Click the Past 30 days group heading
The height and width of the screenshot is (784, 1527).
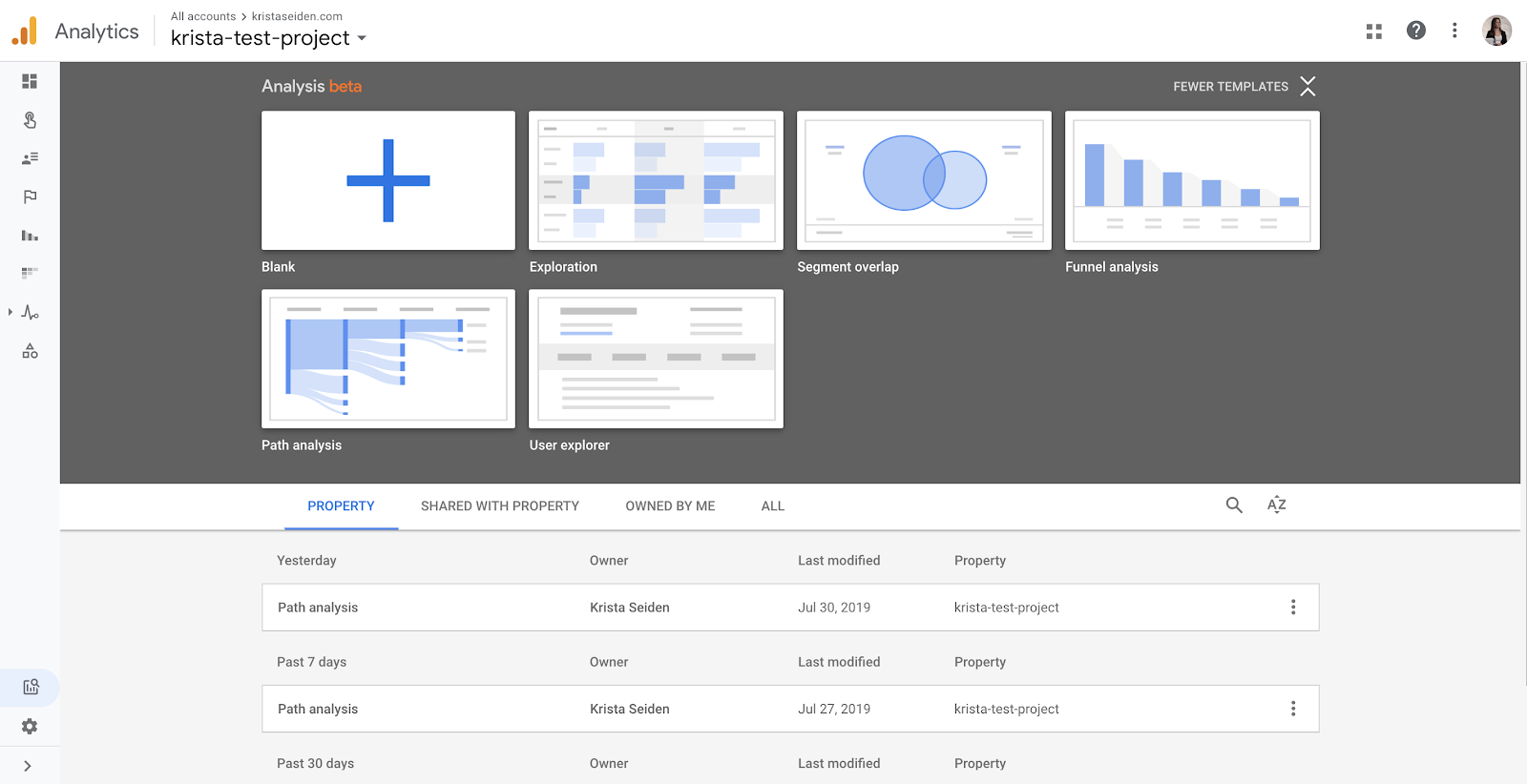coord(315,764)
